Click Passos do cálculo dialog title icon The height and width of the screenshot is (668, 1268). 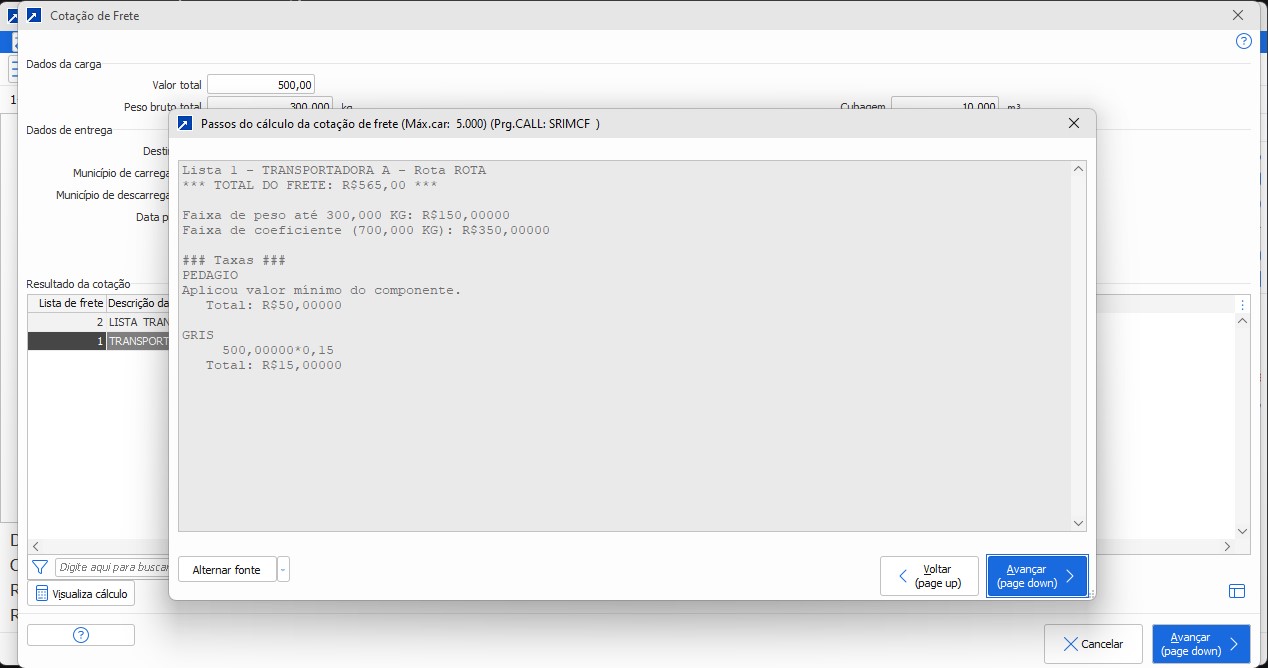[x=184, y=123]
